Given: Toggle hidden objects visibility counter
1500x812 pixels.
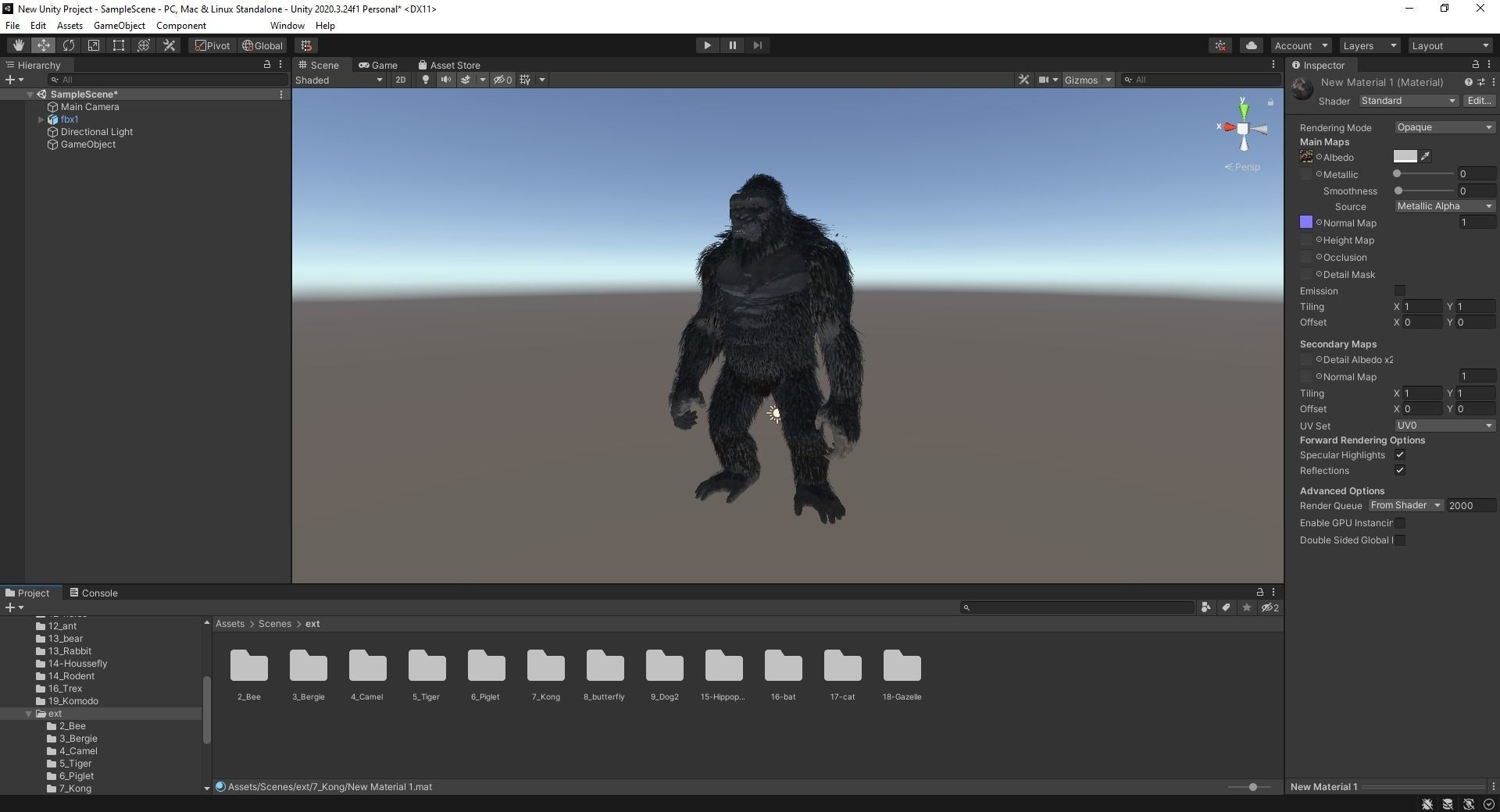Looking at the screenshot, I should (x=502, y=80).
